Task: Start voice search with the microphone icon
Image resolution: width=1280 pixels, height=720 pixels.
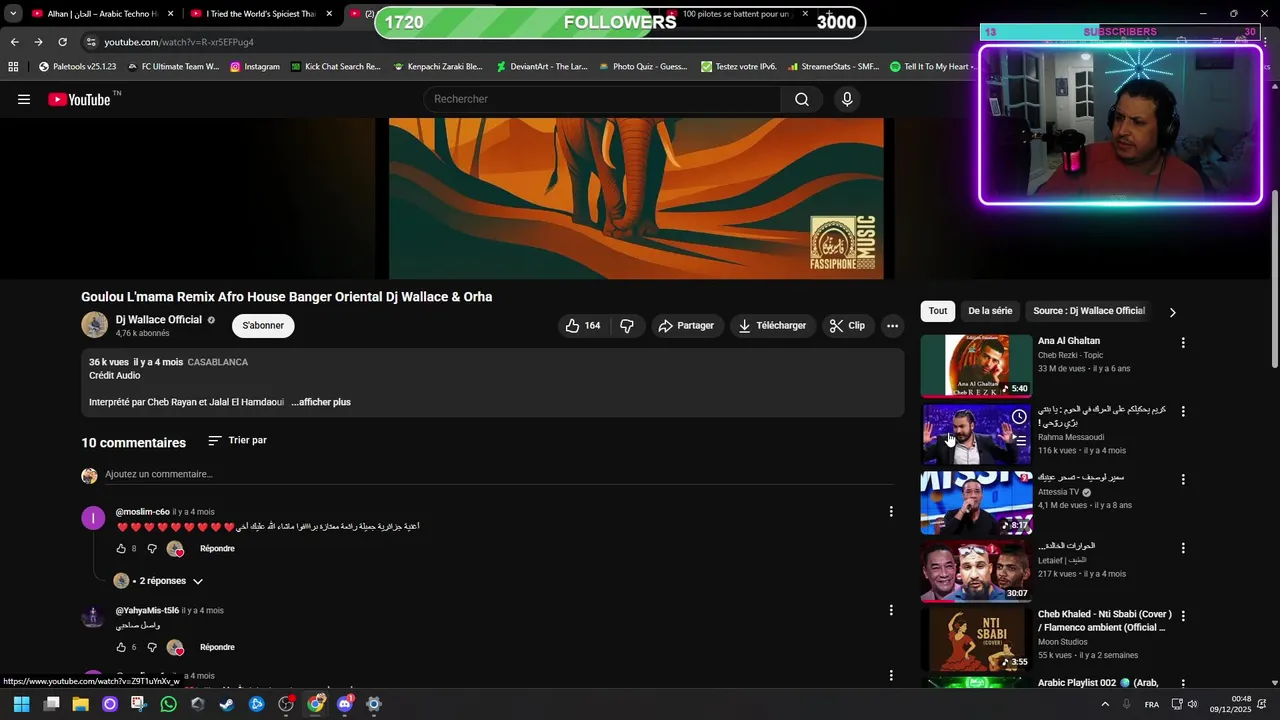Action: 847,99
